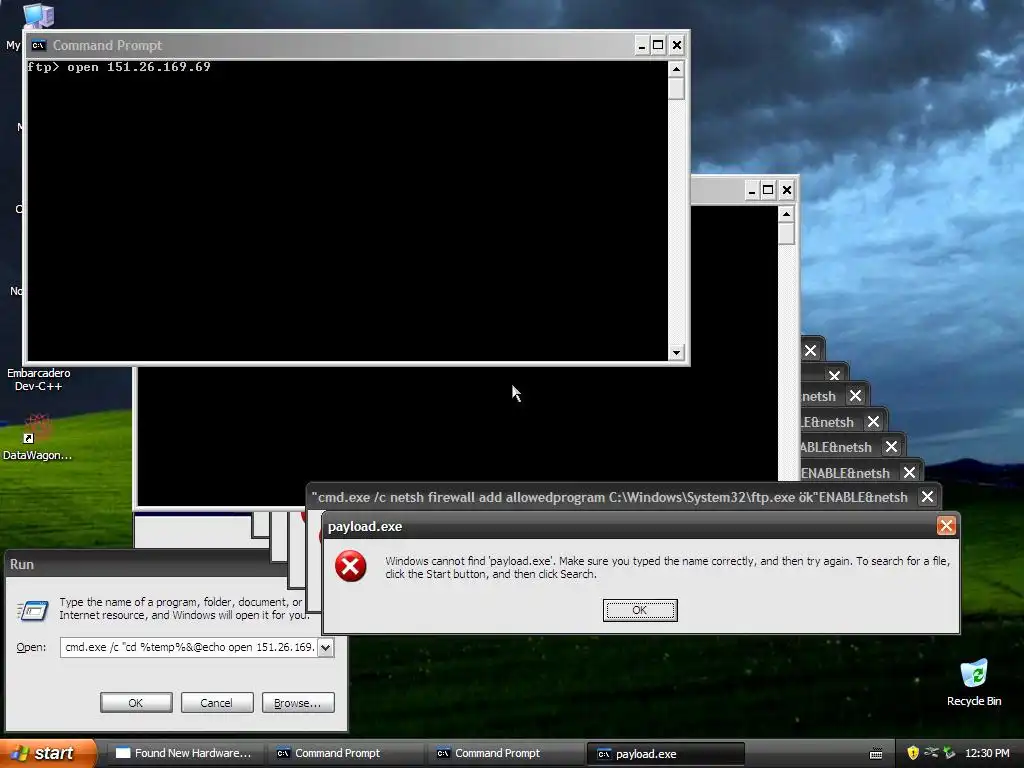This screenshot has width=1024, height=768.
Task: Click the front Command Prompt title bar icon
Action: (39, 45)
